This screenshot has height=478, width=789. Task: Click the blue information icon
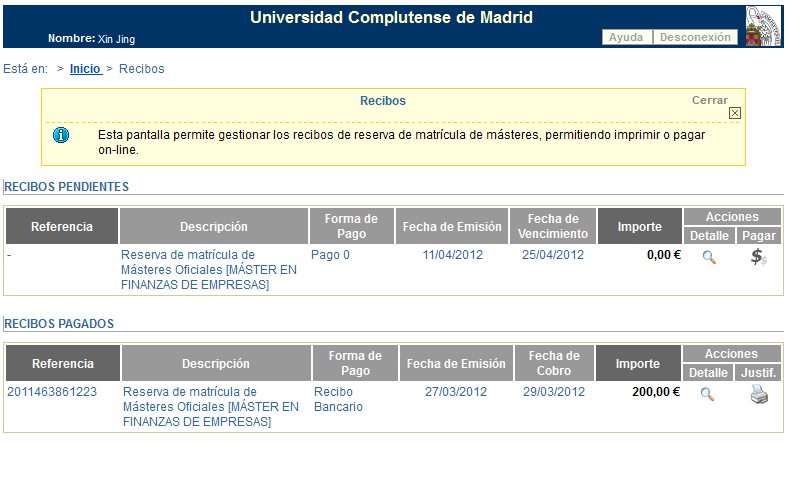(x=61, y=135)
